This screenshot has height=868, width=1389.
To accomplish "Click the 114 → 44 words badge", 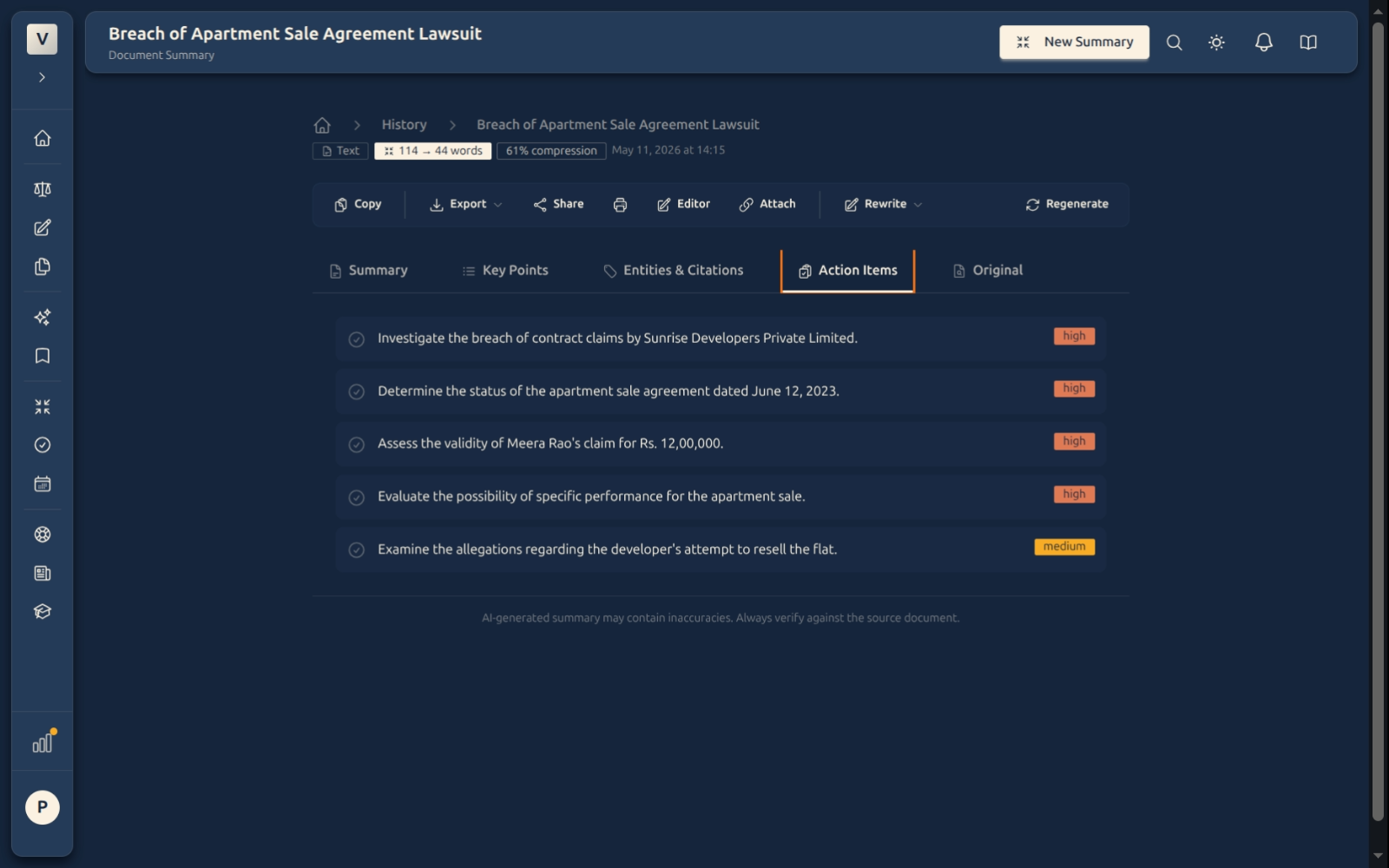I will pos(432,151).
